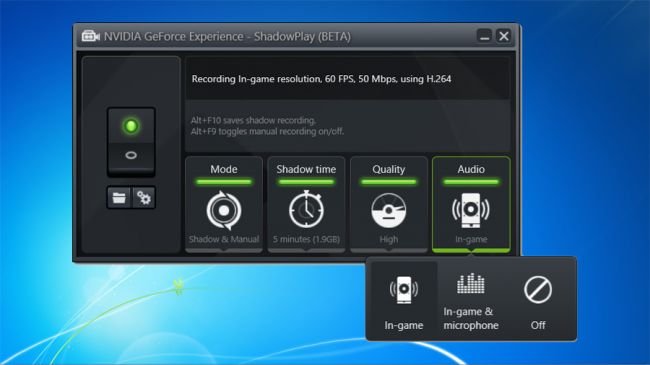Set audio recording to Off
The width and height of the screenshot is (650, 365).
coord(538,299)
